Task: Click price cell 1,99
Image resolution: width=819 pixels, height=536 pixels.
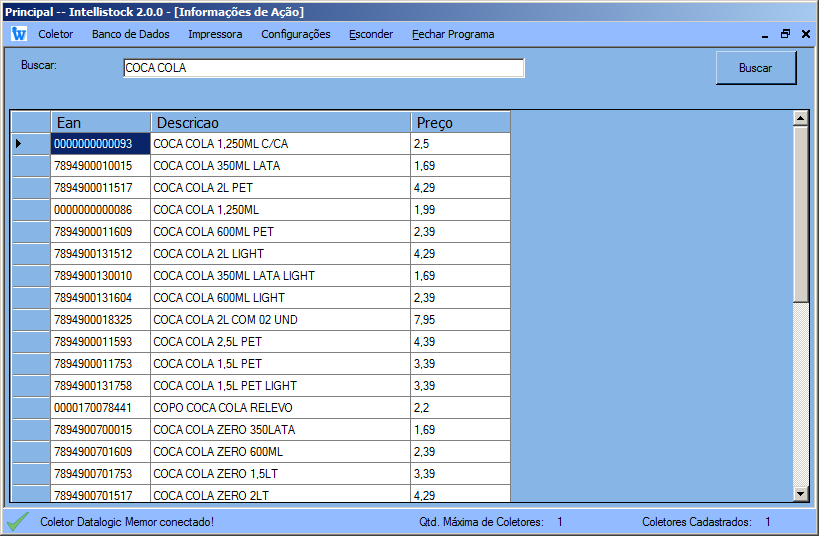Action: click(461, 209)
